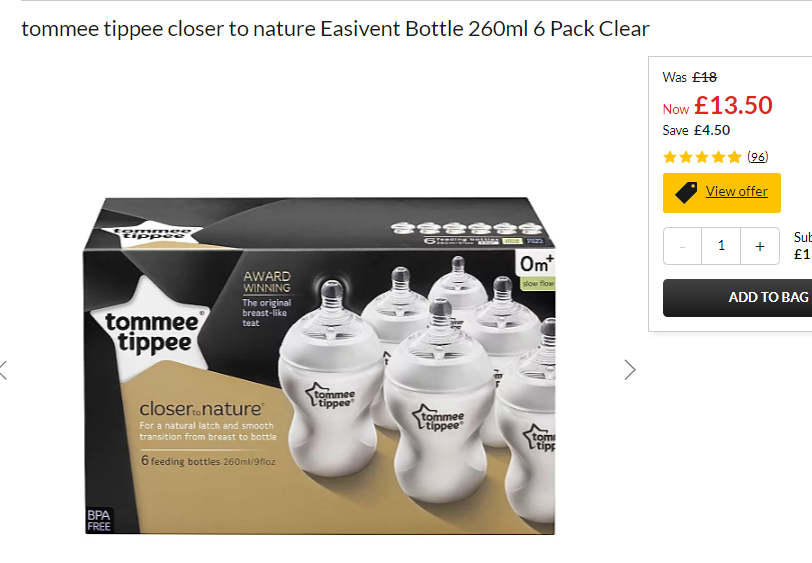Click the Now £13.50 sale price
812x563 pixels.
click(x=717, y=106)
